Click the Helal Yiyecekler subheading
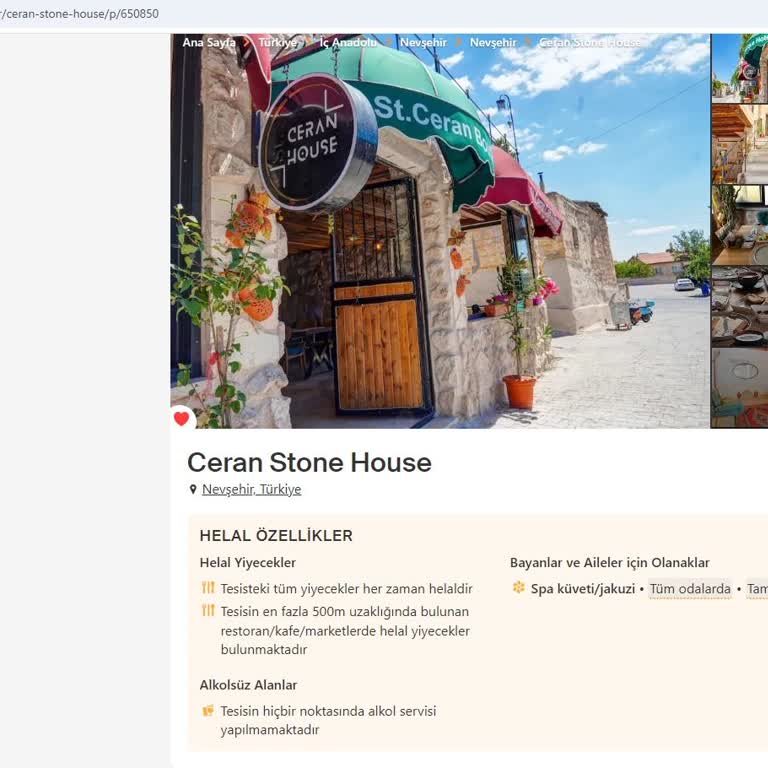Viewport: 768px width, 768px height. (x=248, y=563)
